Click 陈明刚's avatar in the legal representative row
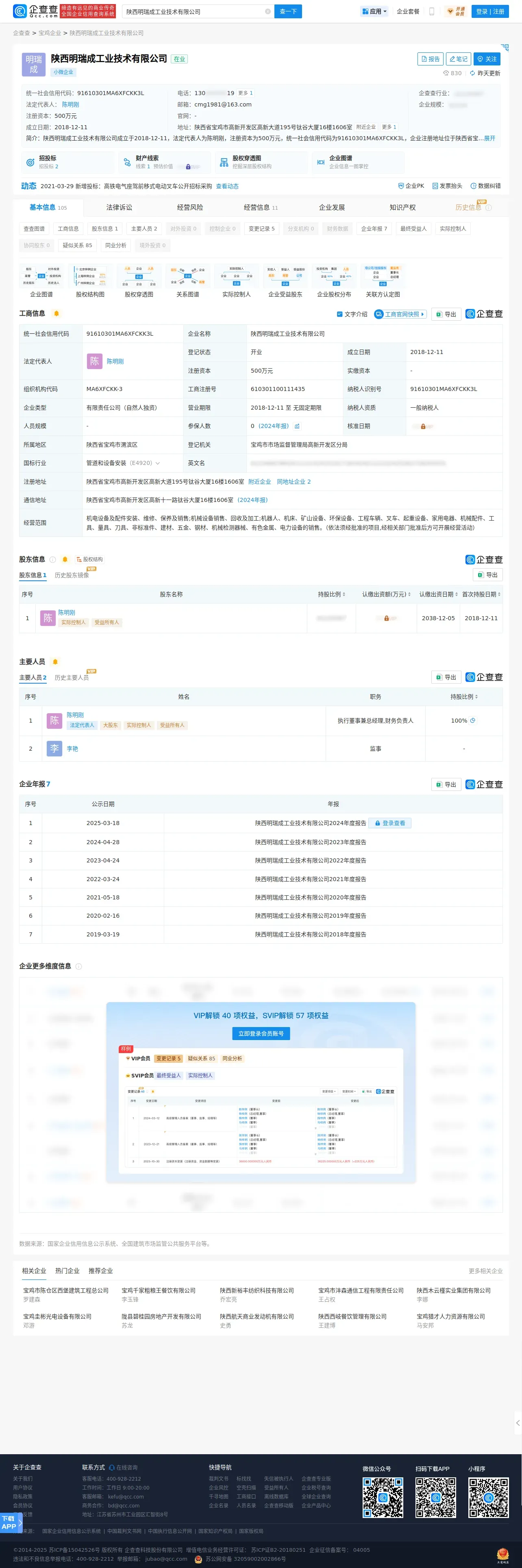Screen dimensions: 522x1568 (94, 361)
